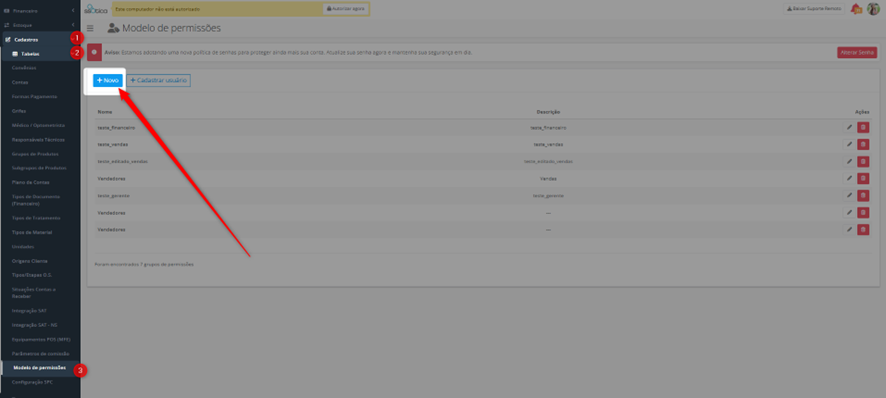Click Baixar Suporte Remoto button

[x=814, y=9]
